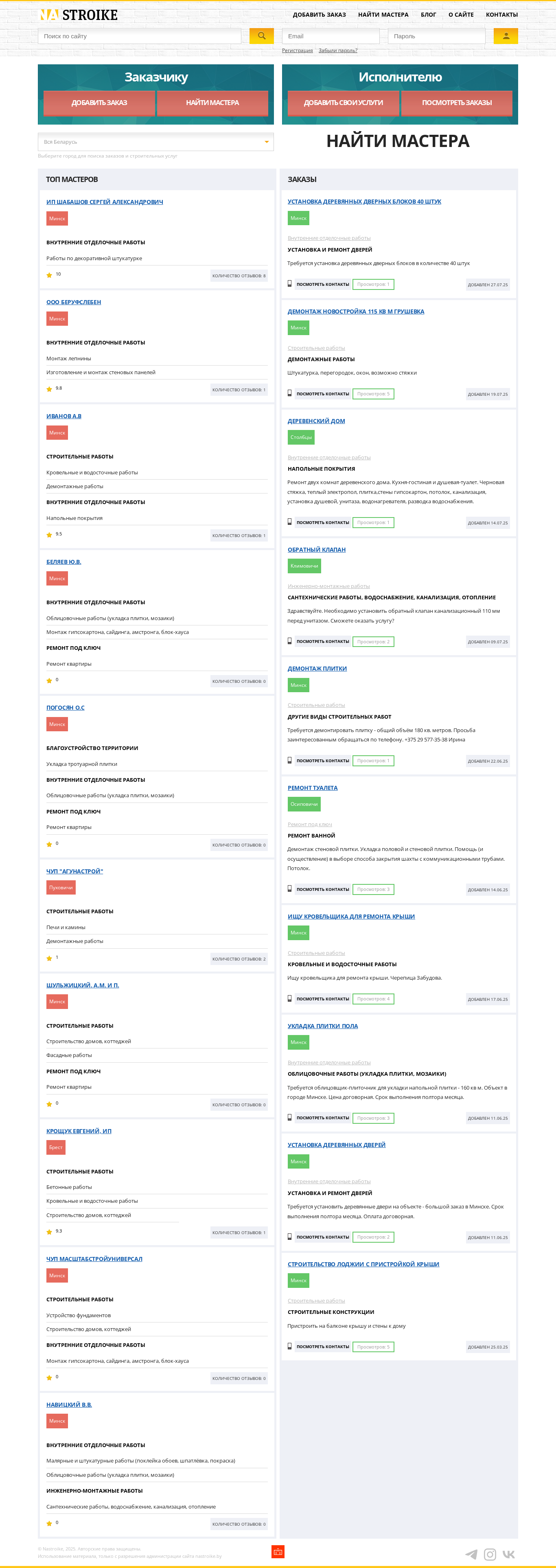This screenshot has width=556, height=1568.
Task: Click Добавлен 27.07.25 date label
Action: click(x=488, y=285)
